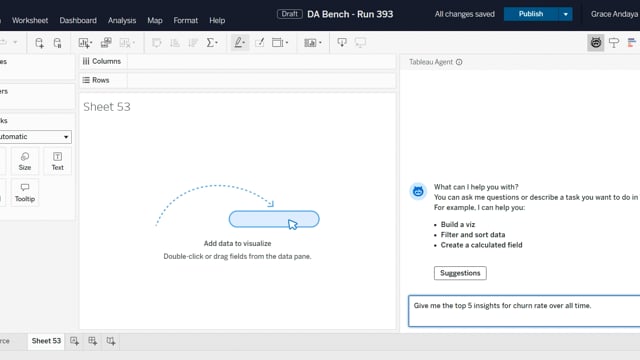Add new story from bottom tab bar
Viewport: 640px width, 360px height.
tap(111, 341)
